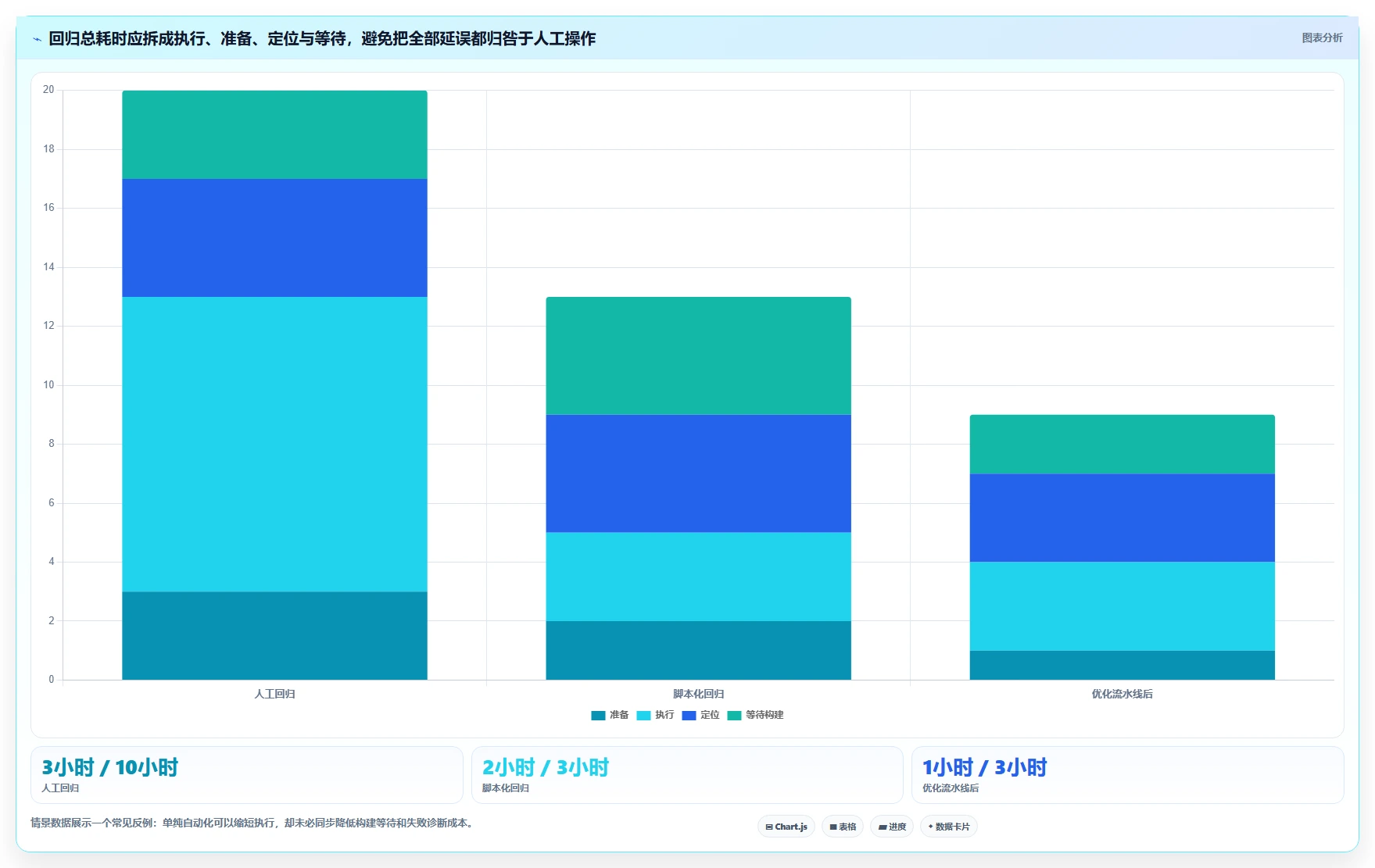Image resolution: width=1375 pixels, height=868 pixels.
Task: Toggle the 执行 legend color swatch
Action: (643, 716)
